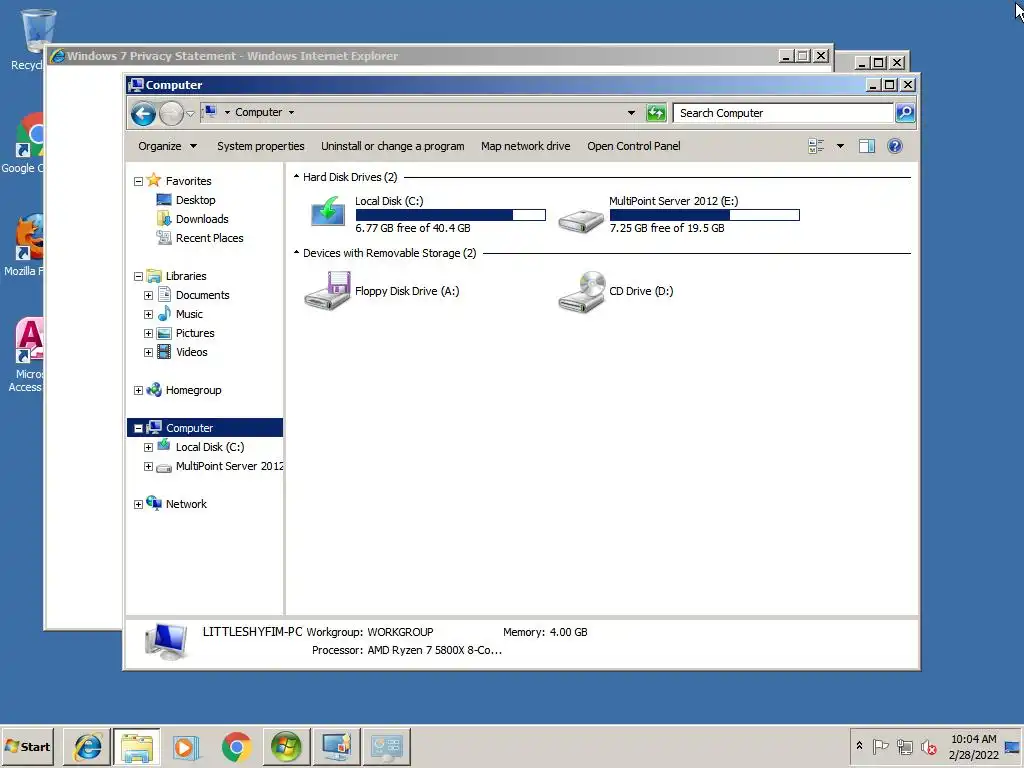The image size is (1024, 768).
Task: Collapse Devices with Removable Storage group
Action: click(296, 253)
